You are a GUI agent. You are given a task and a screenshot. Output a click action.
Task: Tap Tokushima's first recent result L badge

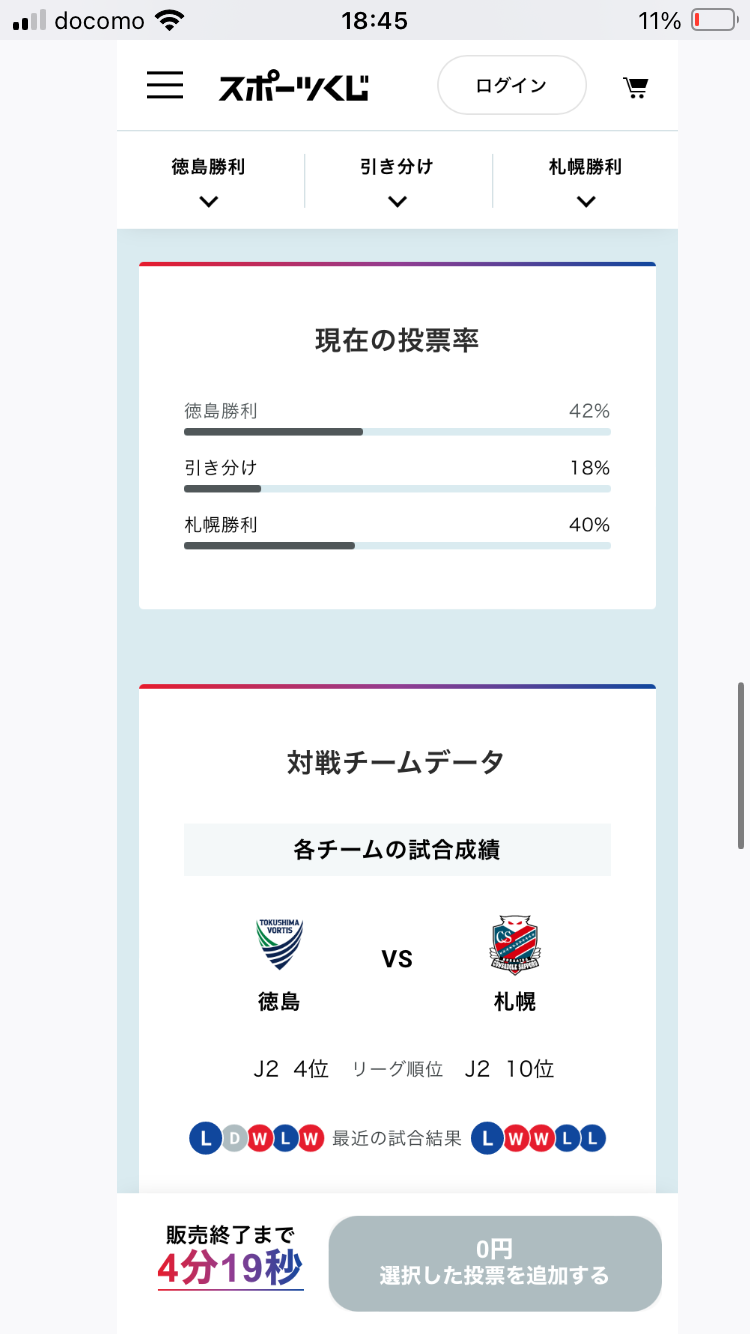pos(205,1138)
